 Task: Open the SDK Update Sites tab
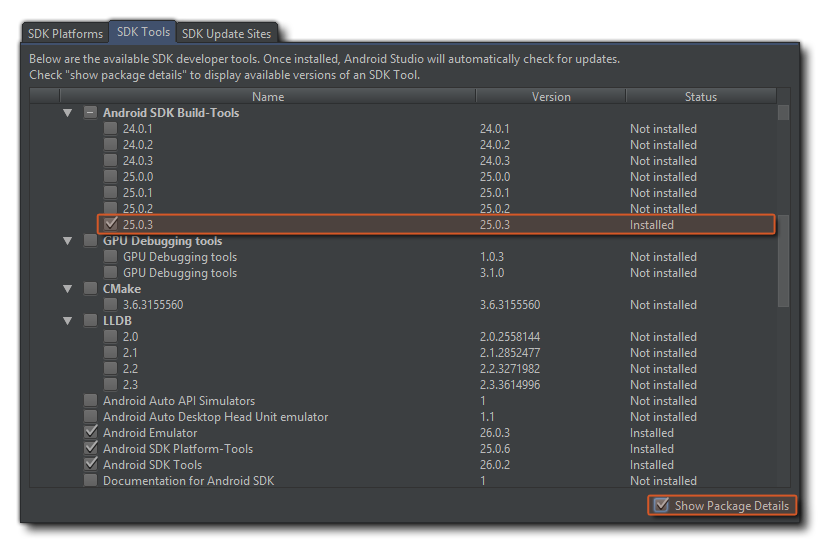226,34
